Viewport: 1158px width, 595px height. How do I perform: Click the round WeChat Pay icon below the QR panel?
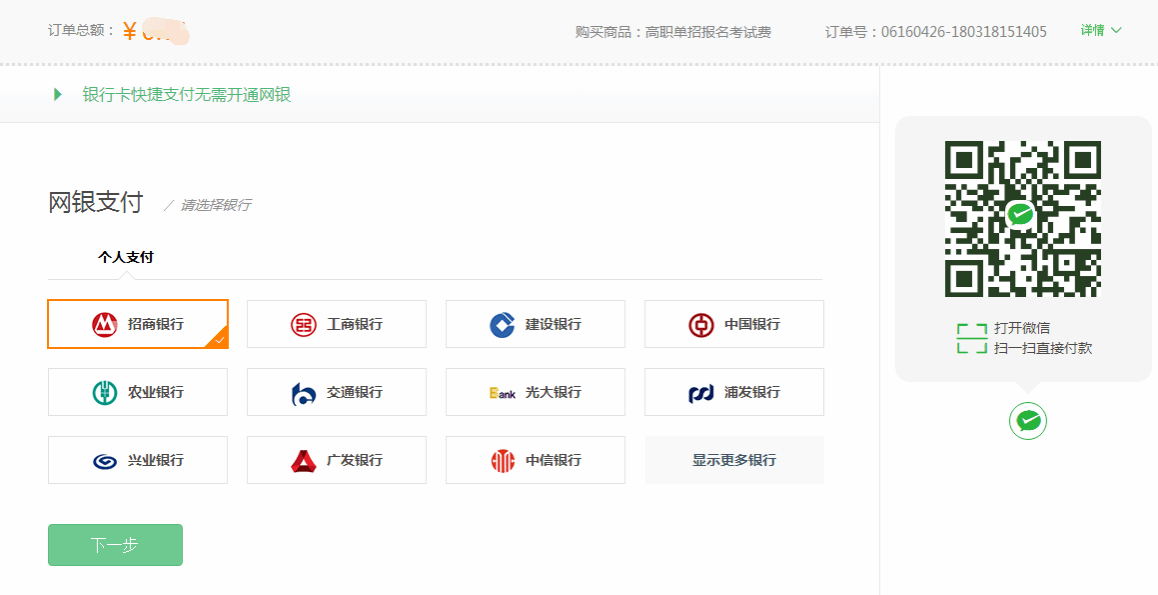(x=1028, y=421)
